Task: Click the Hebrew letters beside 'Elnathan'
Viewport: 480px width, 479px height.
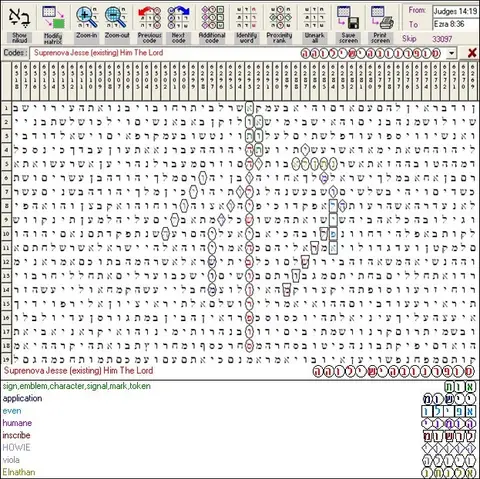Action: [x=449, y=473]
